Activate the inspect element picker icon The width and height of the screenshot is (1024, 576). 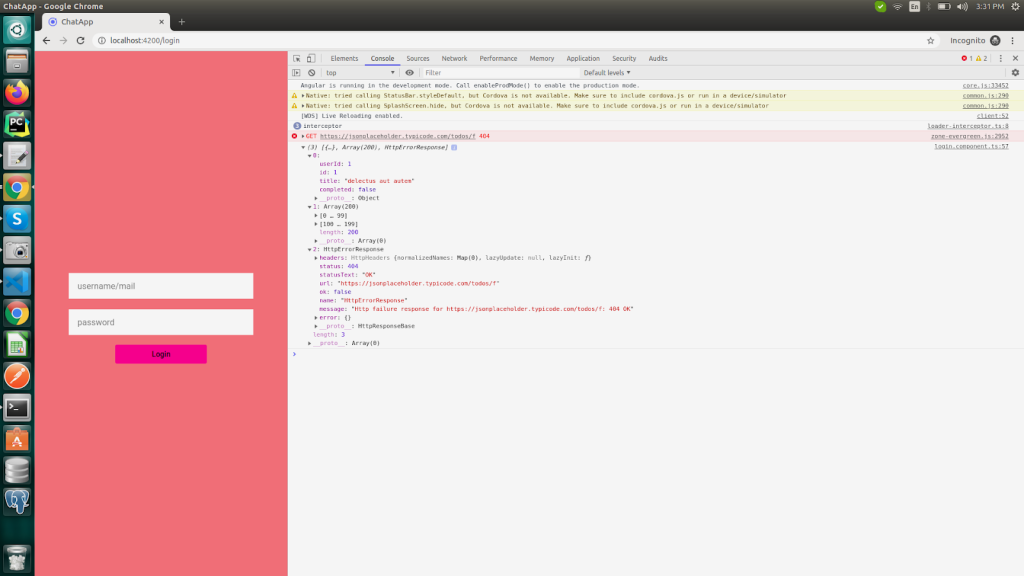coord(297,59)
